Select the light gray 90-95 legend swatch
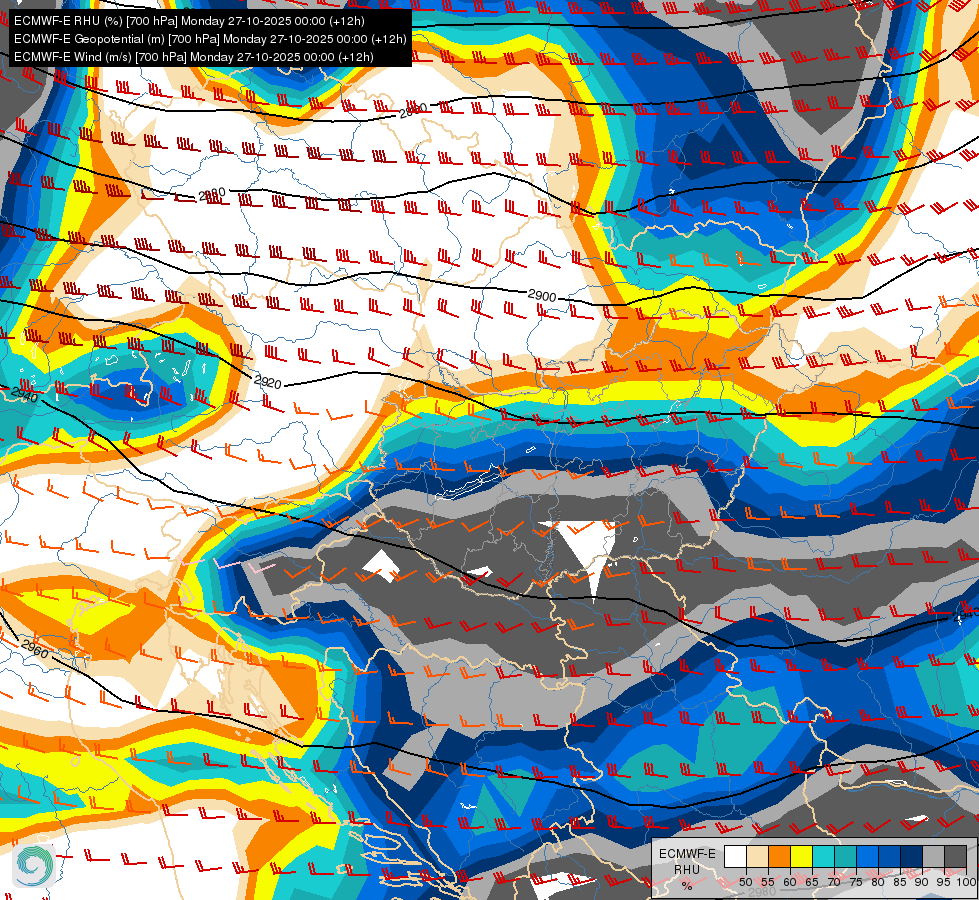 click(933, 856)
